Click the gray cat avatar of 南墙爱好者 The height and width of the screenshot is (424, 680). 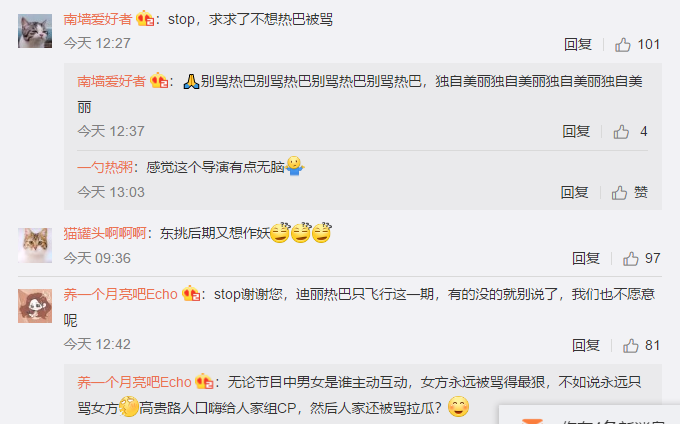click(x=35, y=31)
